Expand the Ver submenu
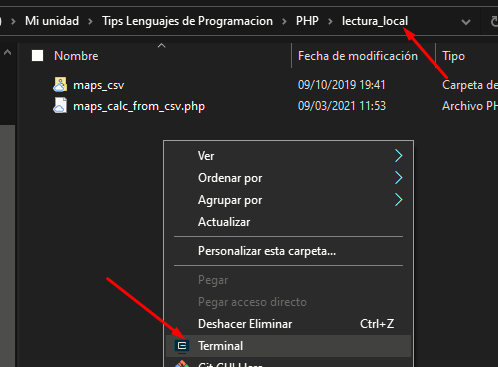Image resolution: width=498 pixels, height=367 pixels. (289, 156)
